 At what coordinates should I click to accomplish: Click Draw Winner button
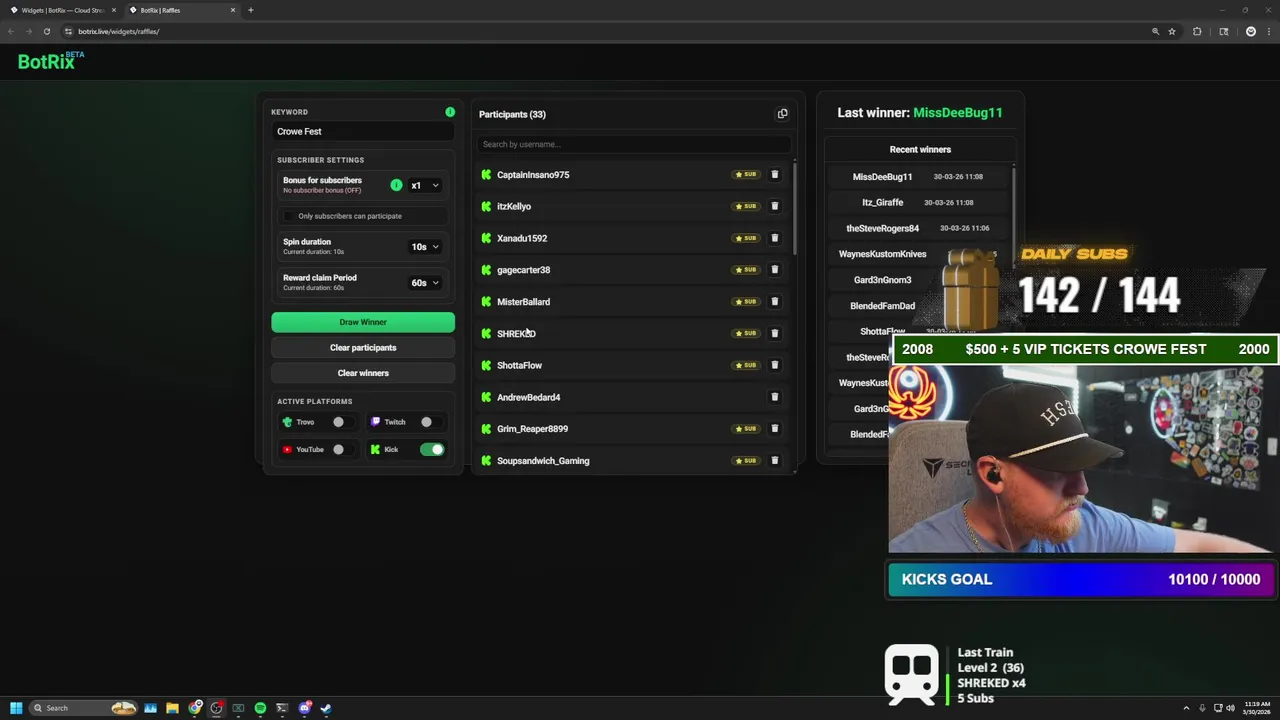click(x=363, y=322)
